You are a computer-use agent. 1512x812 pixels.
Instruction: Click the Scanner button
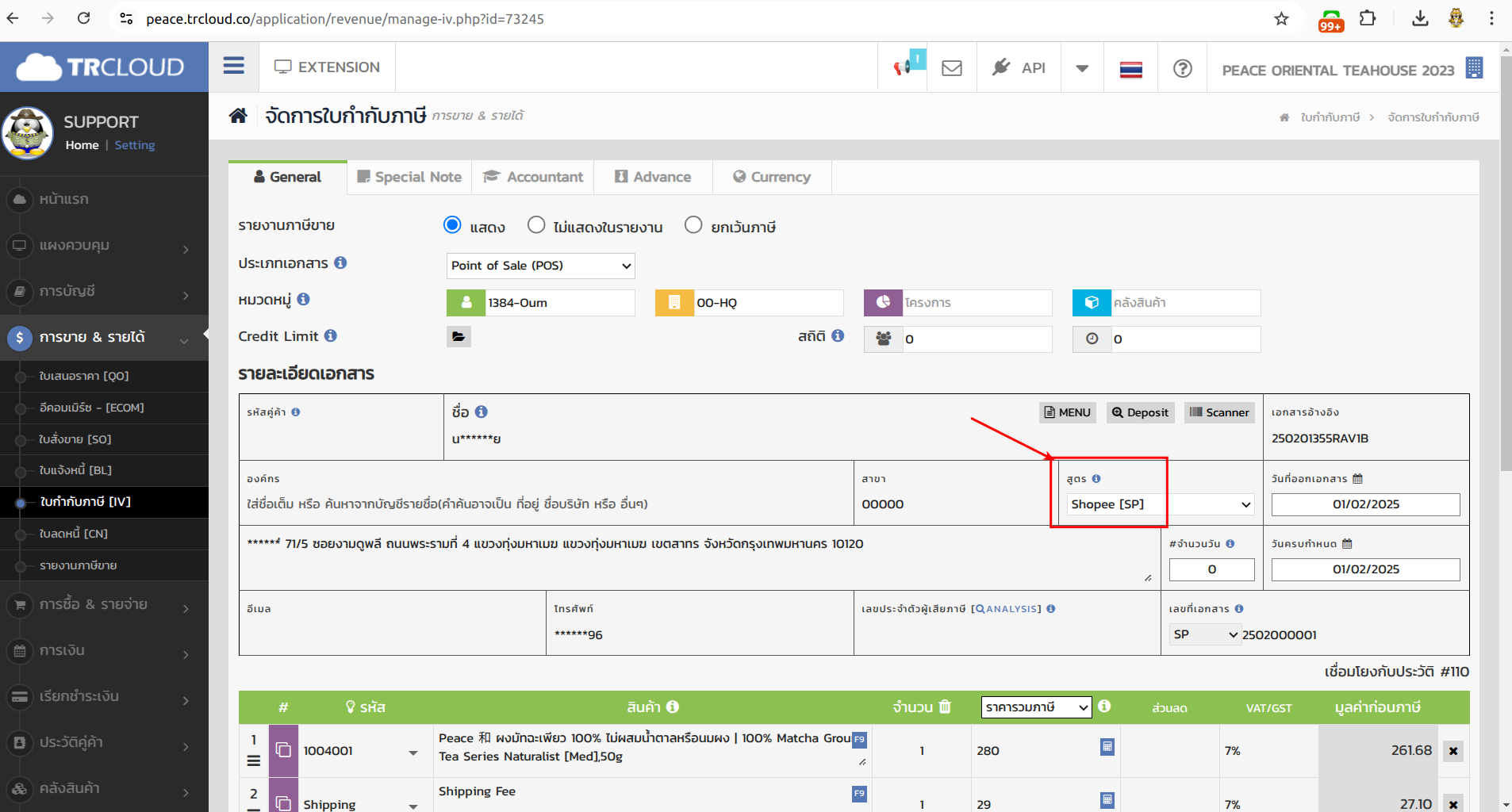click(x=1219, y=412)
